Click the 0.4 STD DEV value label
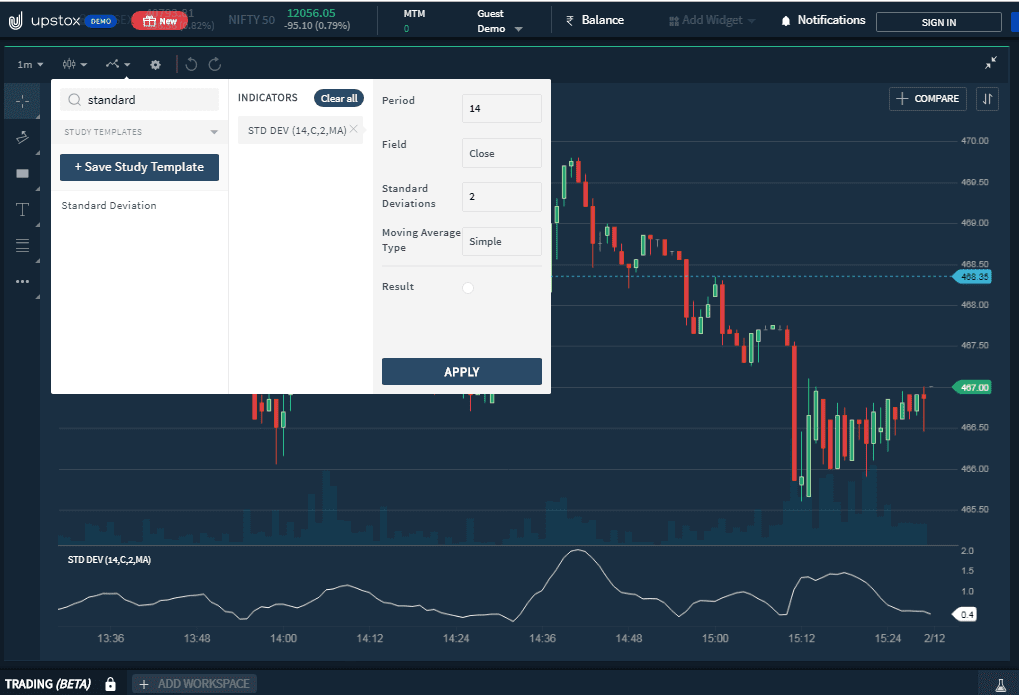 click(966, 614)
